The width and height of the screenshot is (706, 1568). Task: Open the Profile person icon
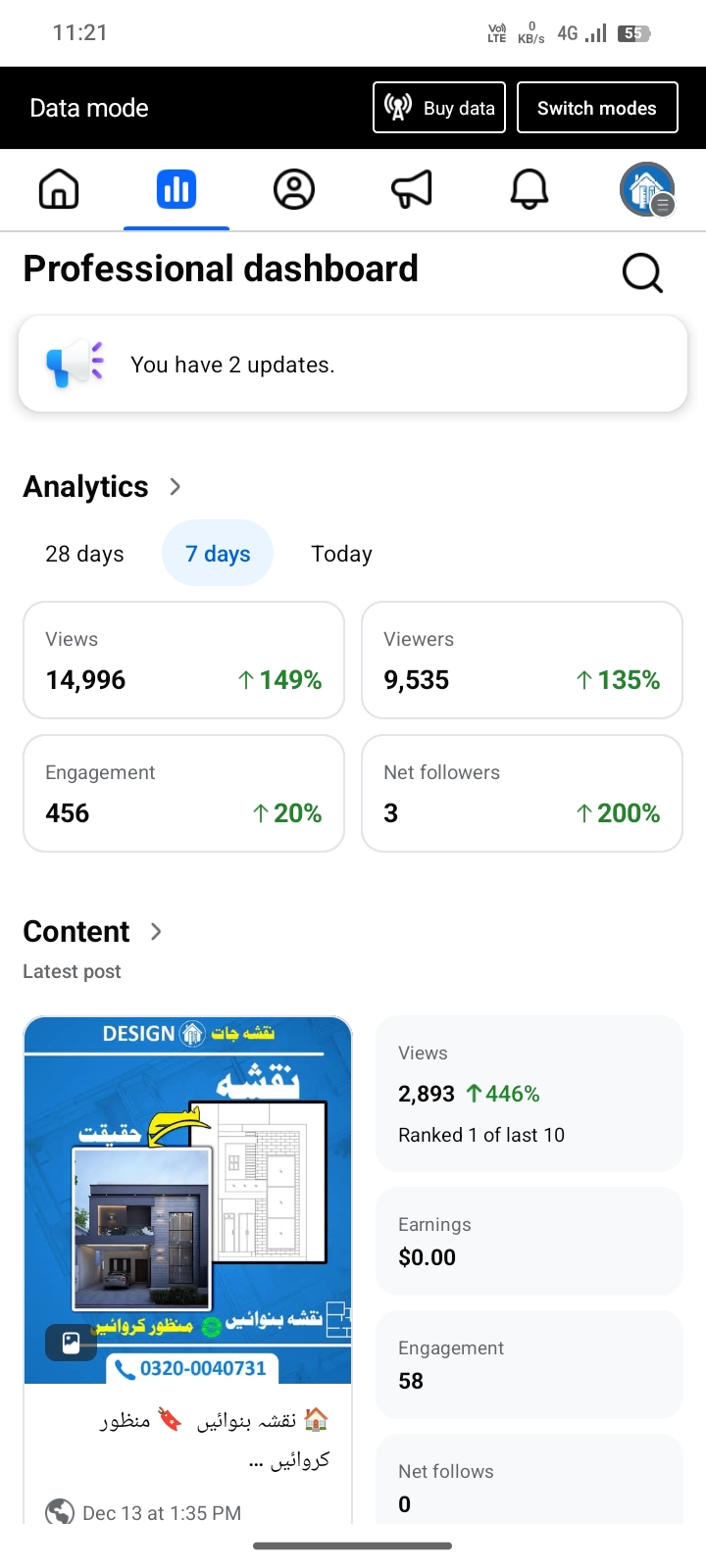[x=294, y=189]
